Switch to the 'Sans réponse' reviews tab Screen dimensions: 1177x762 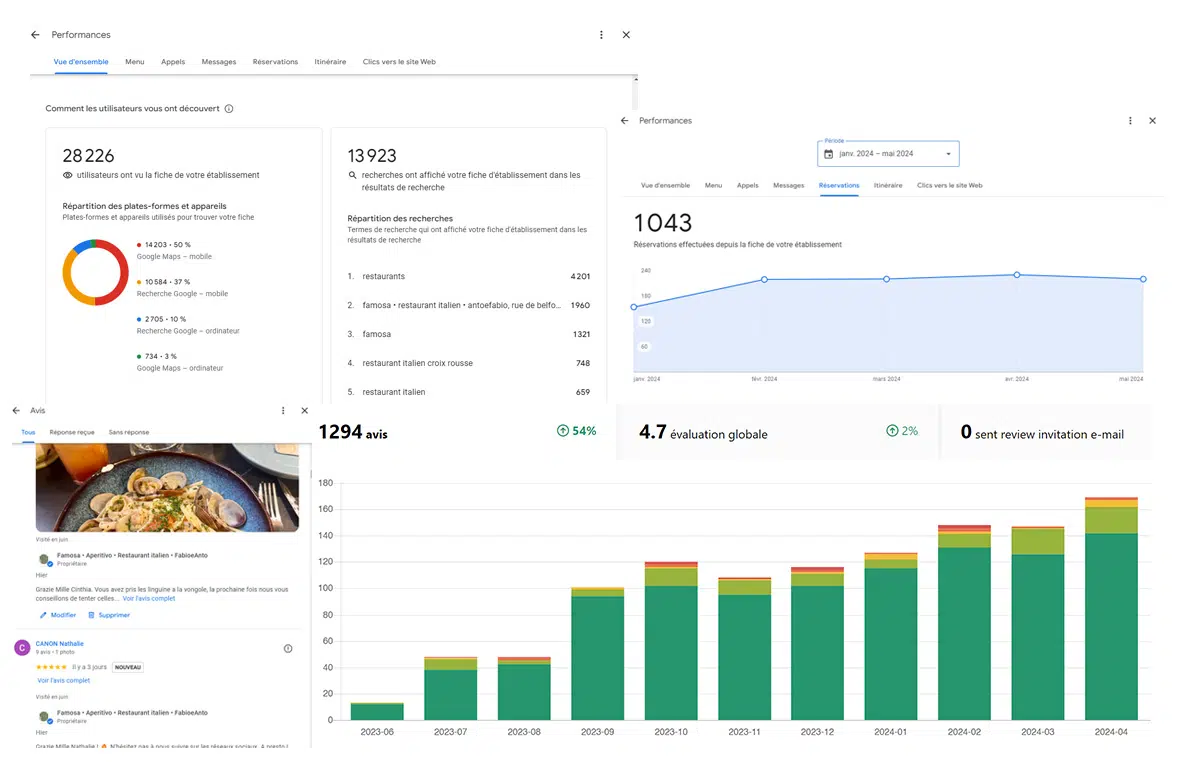pos(129,433)
